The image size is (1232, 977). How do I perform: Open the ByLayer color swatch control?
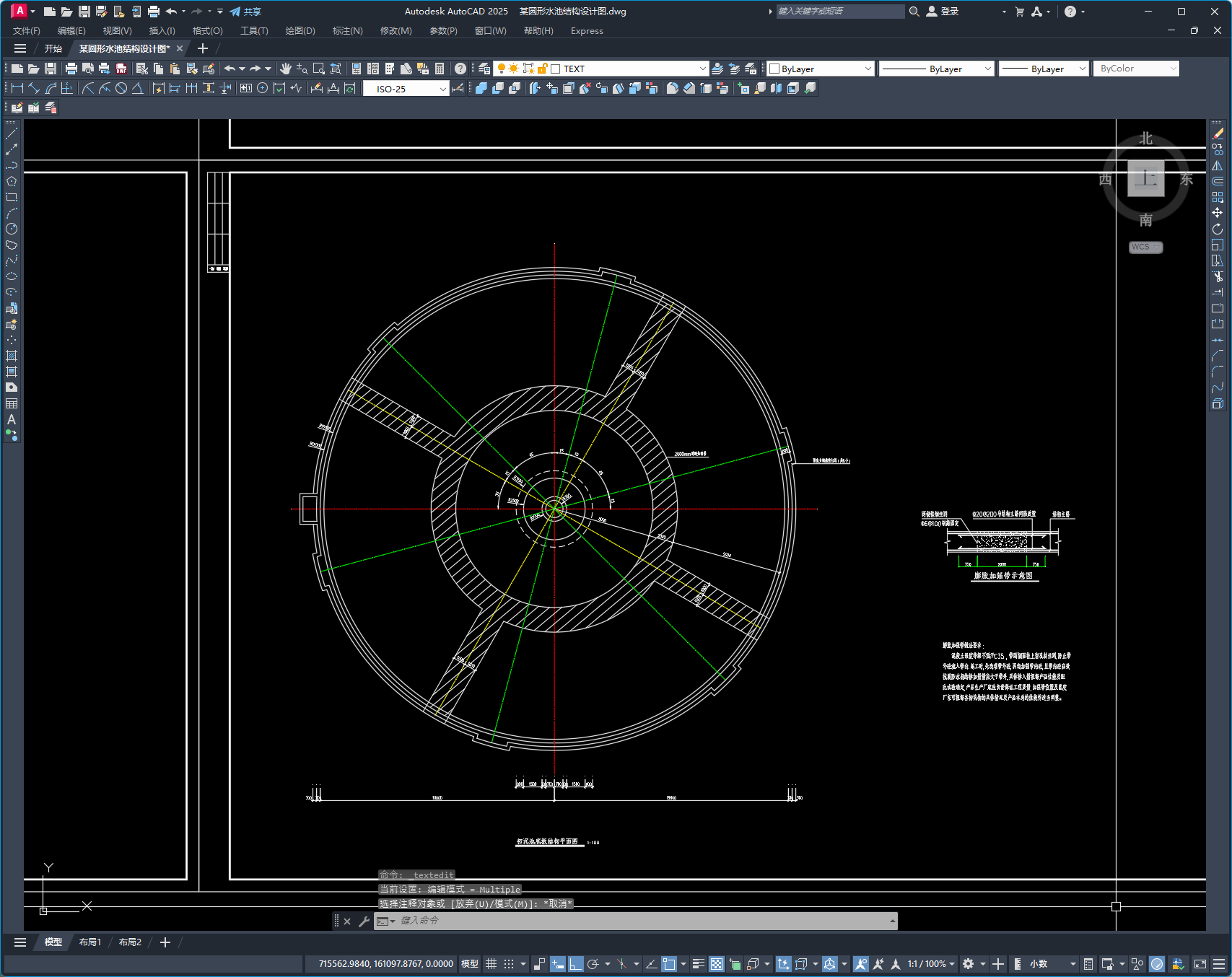[821, 69]
